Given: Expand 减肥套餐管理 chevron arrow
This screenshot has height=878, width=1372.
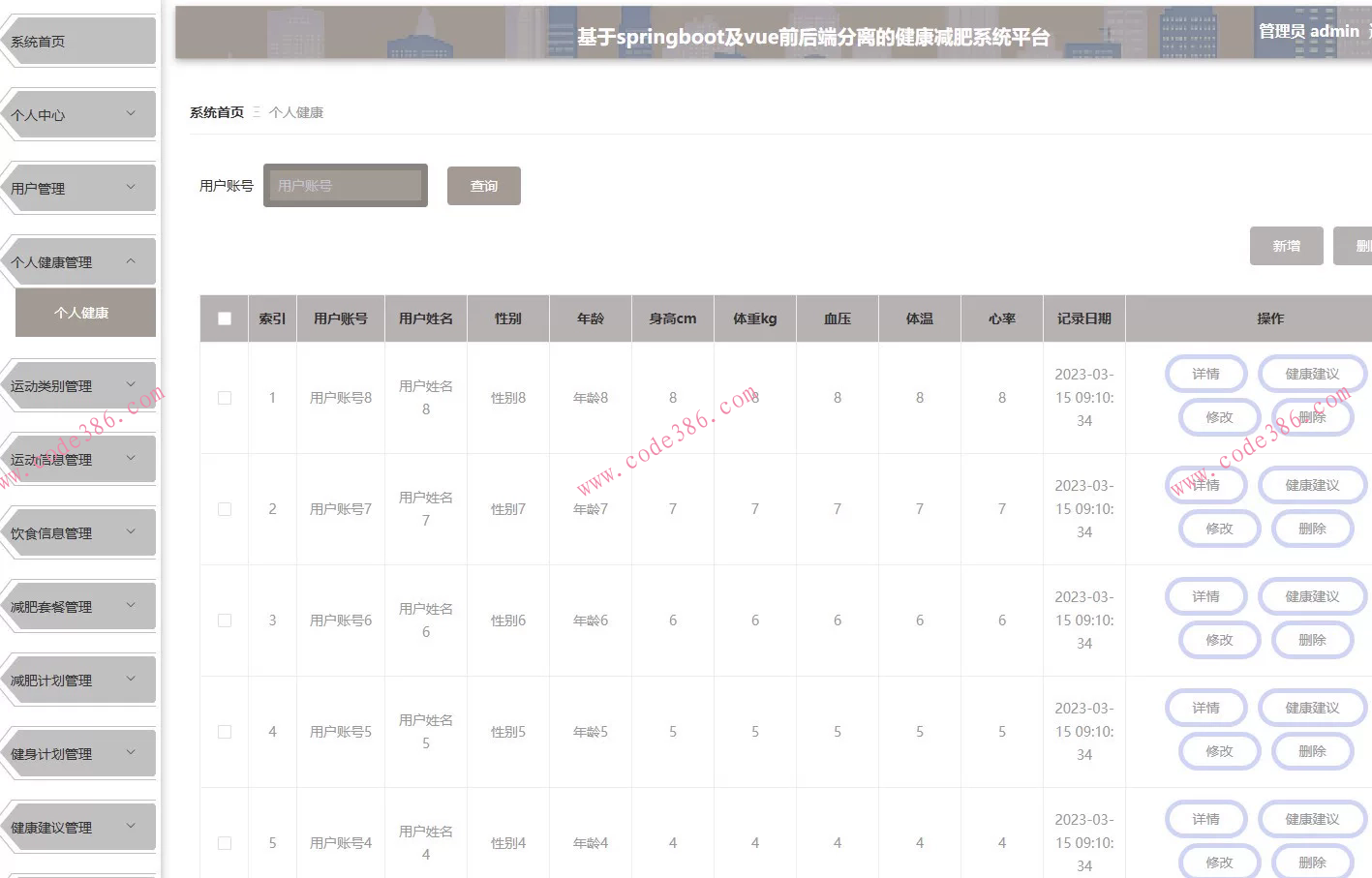Looking at the screenshot, I should point(131,605).
